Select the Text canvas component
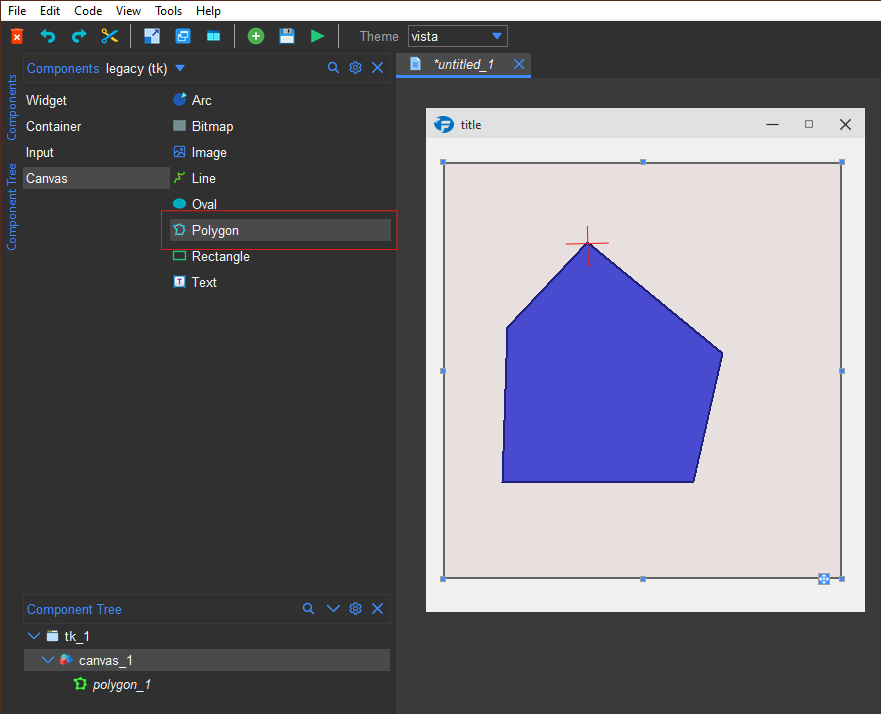Image resolution: width=881 pixels, height=714 pixels. coord(280,282)
